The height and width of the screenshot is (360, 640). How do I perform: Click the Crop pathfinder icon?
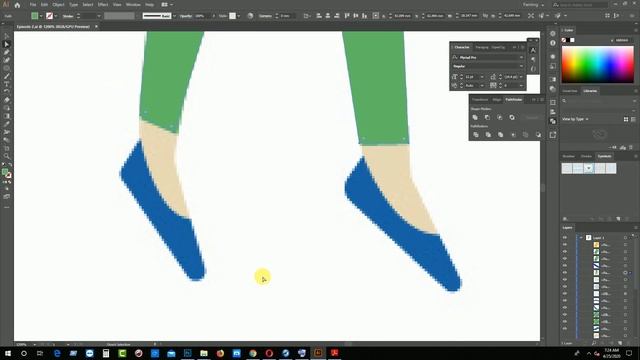[x=513, y=135]
